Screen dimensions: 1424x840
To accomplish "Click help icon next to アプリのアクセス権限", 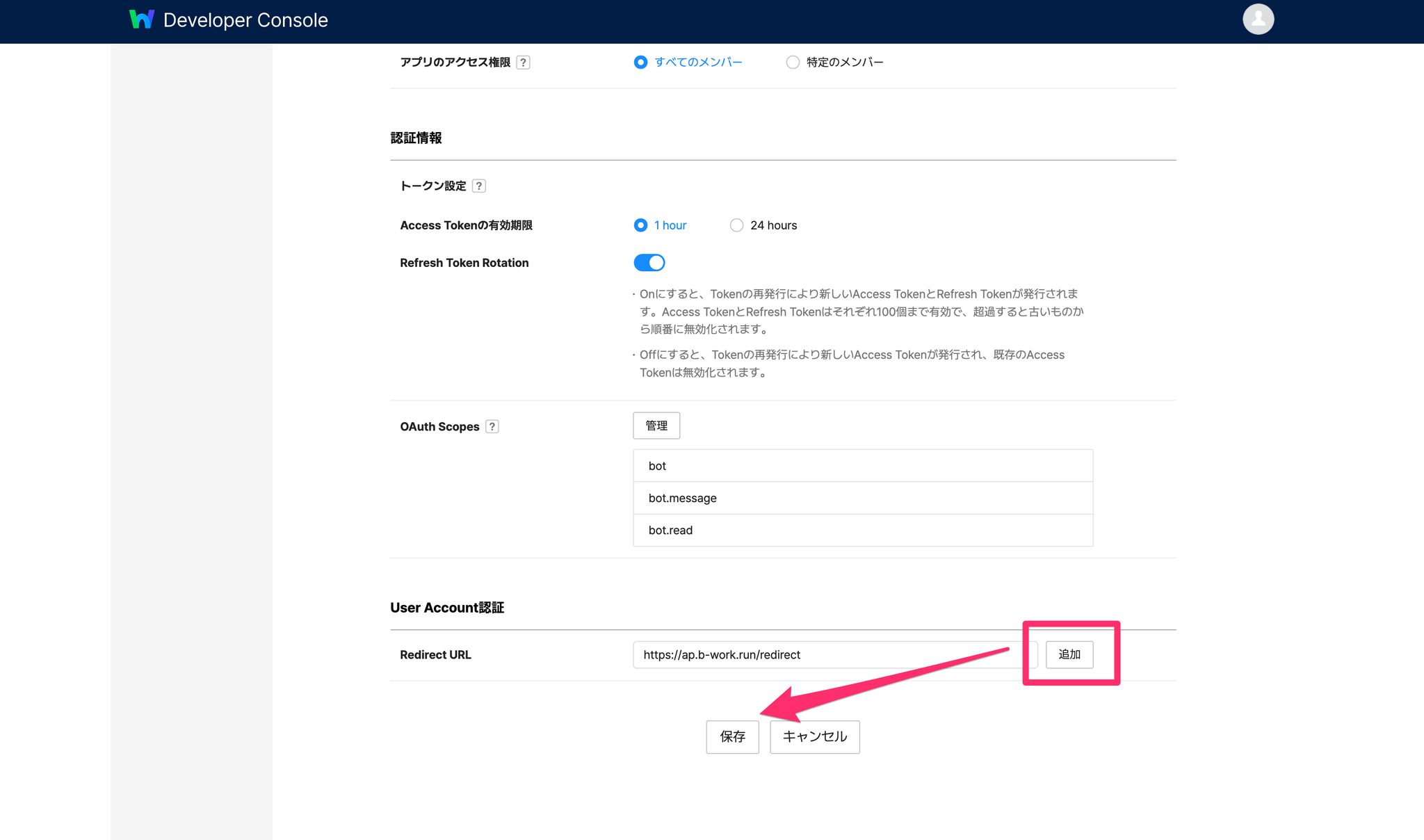I will point(524,63).
